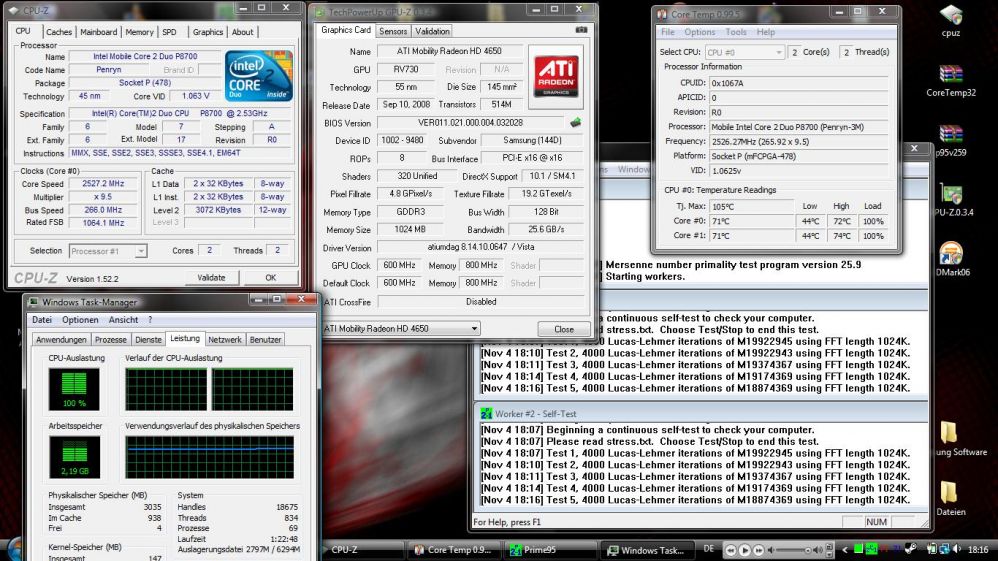Viewport: 998px width, 561px height.
Task: Click the CPU-Auslastung 100% meter
Action: click(x=74, y=389)
